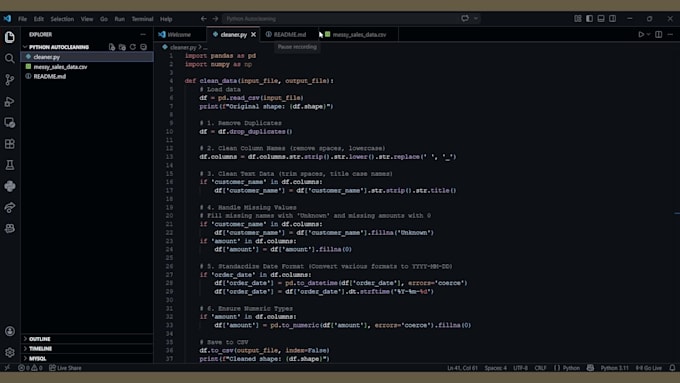The height and width of the screenshot is (383, 680).
Task: Refresh the Explorer file tree
Action: click(x=133, y=47)
